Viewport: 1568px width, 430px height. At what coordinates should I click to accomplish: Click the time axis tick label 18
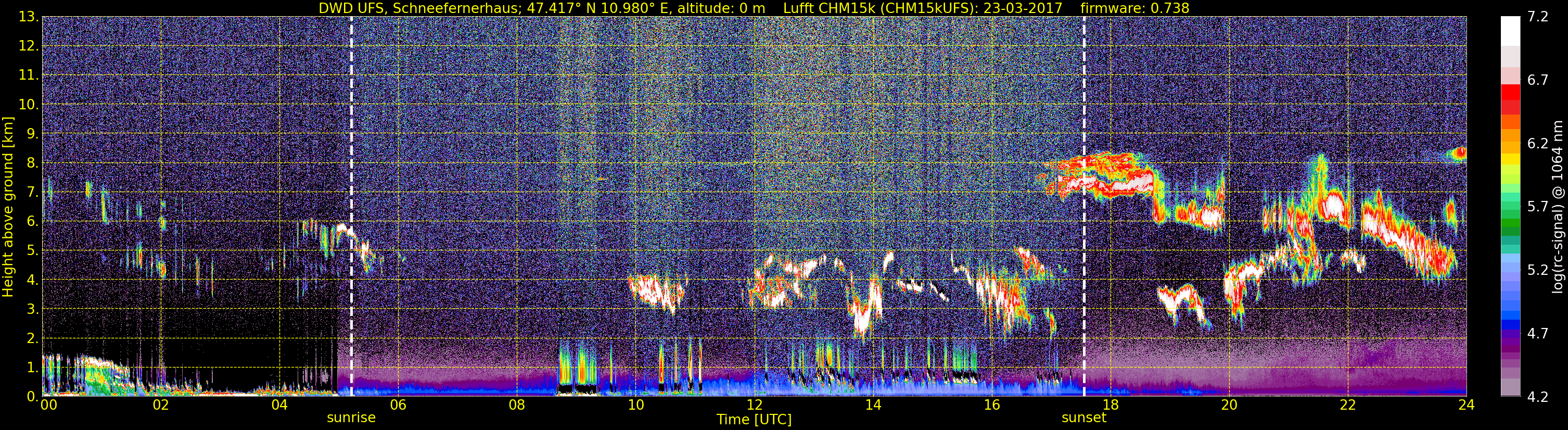click(x=1110, y=405)
